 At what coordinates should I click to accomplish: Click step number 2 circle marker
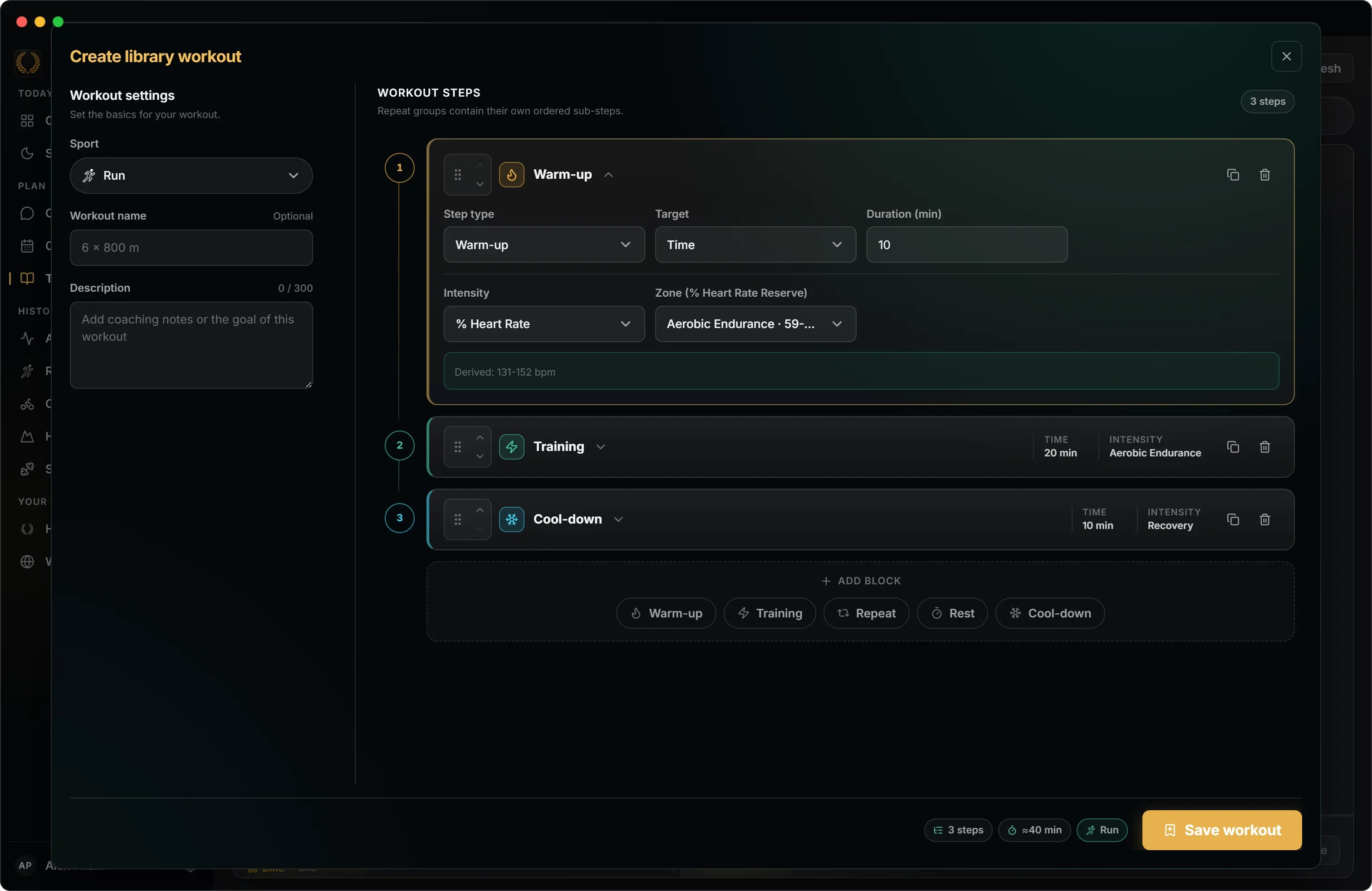399,445
